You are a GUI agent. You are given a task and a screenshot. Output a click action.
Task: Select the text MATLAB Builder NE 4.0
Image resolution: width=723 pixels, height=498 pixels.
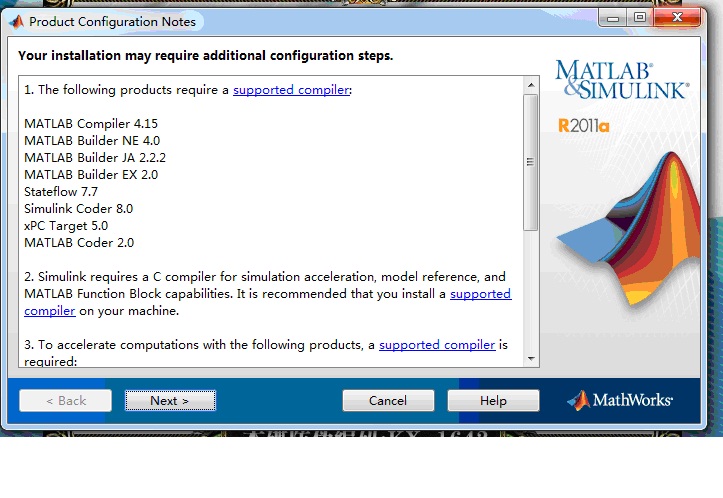[x=92, y=141]
